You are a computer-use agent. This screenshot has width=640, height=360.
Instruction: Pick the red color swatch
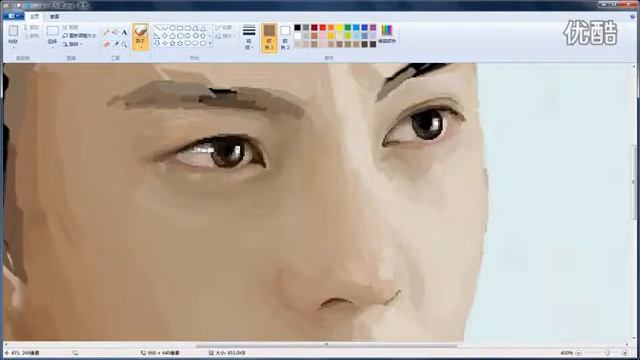pos(322,27)
